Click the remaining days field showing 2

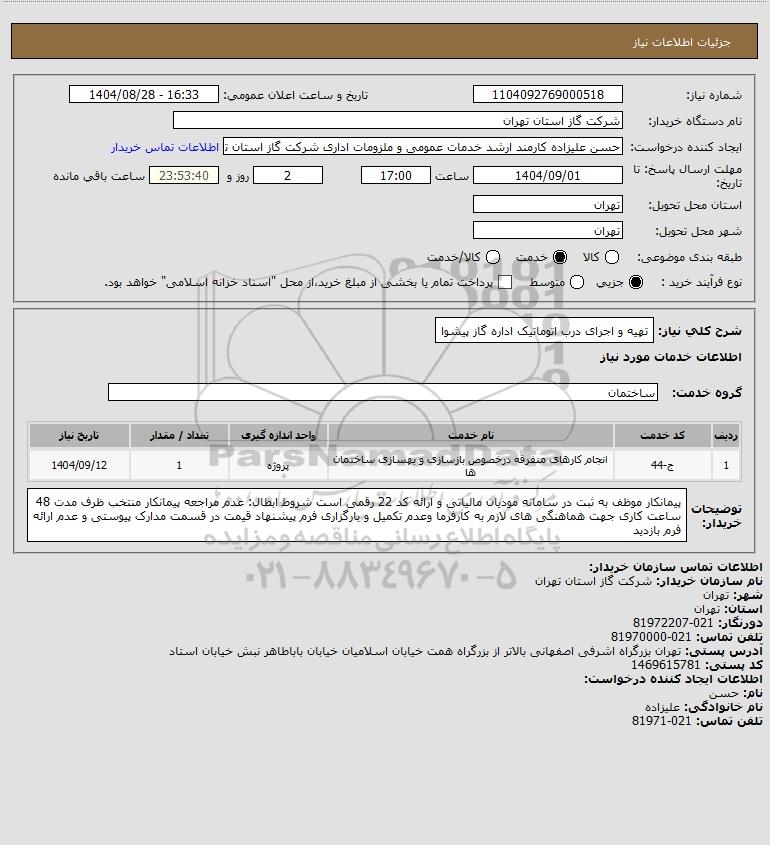(x=288, y=176)
